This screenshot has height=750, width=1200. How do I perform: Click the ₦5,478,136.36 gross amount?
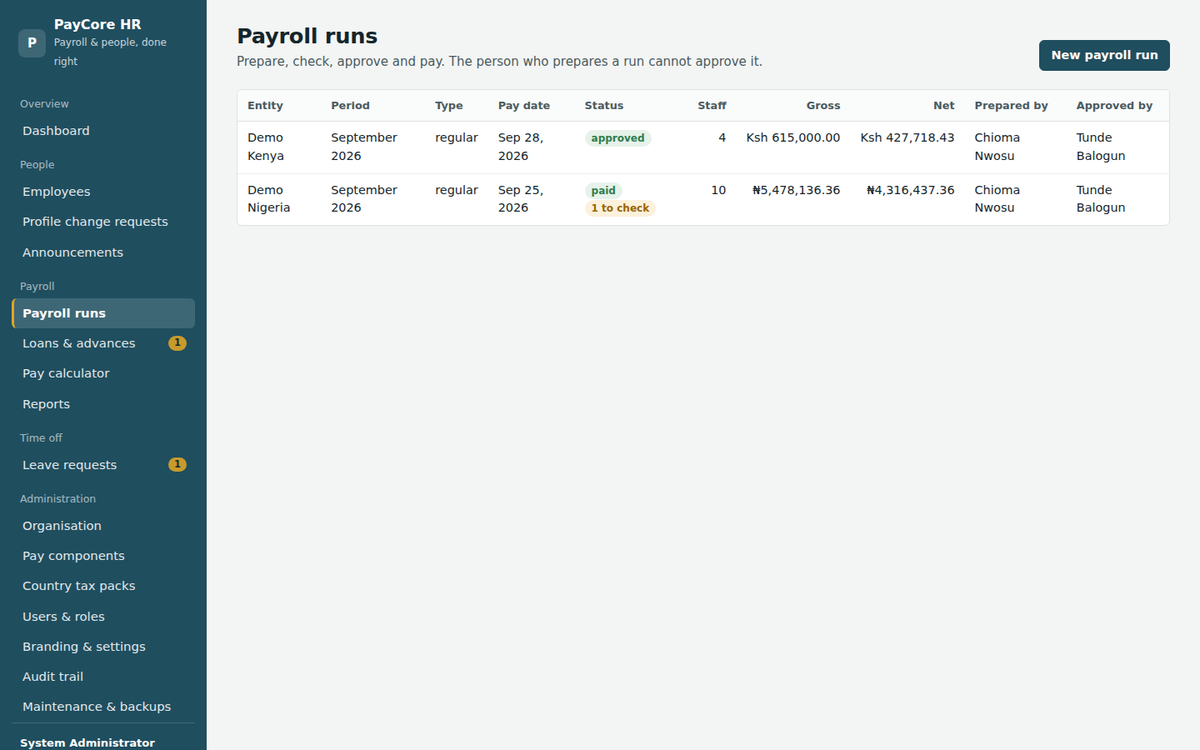click(796, 190)
